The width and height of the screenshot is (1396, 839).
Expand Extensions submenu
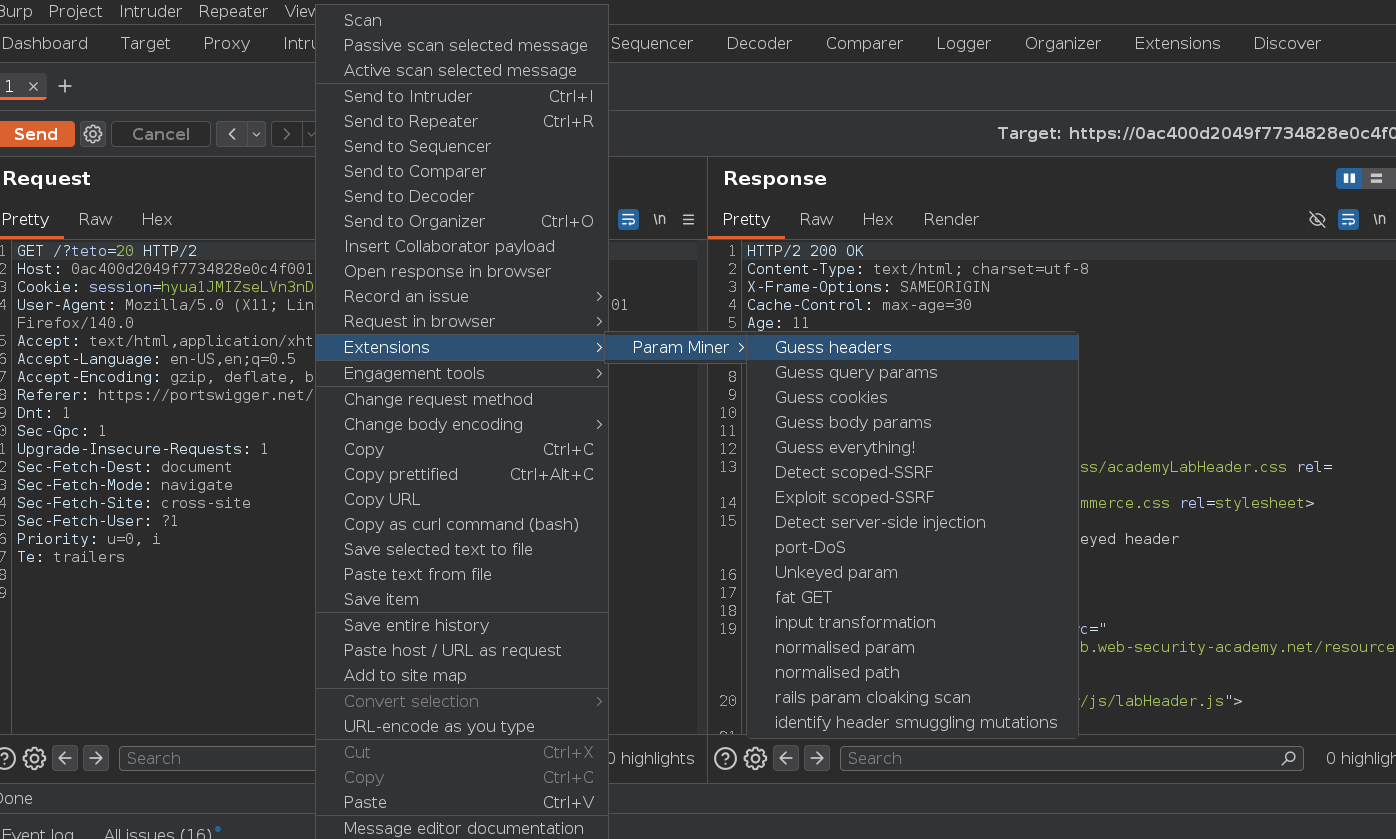coord(460,347)
